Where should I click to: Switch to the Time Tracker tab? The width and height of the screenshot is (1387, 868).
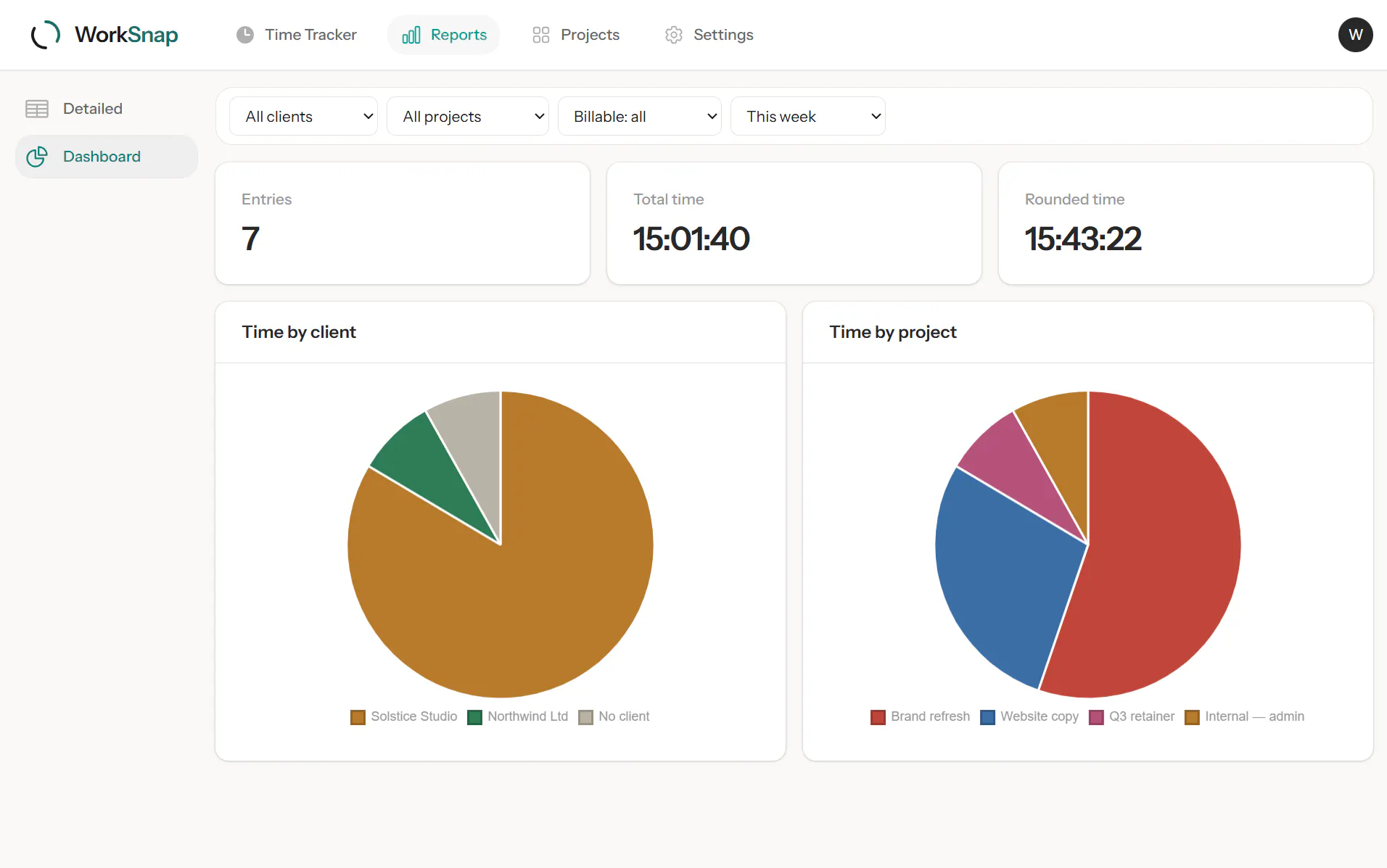pyautogui.click(x=297, y=35)
